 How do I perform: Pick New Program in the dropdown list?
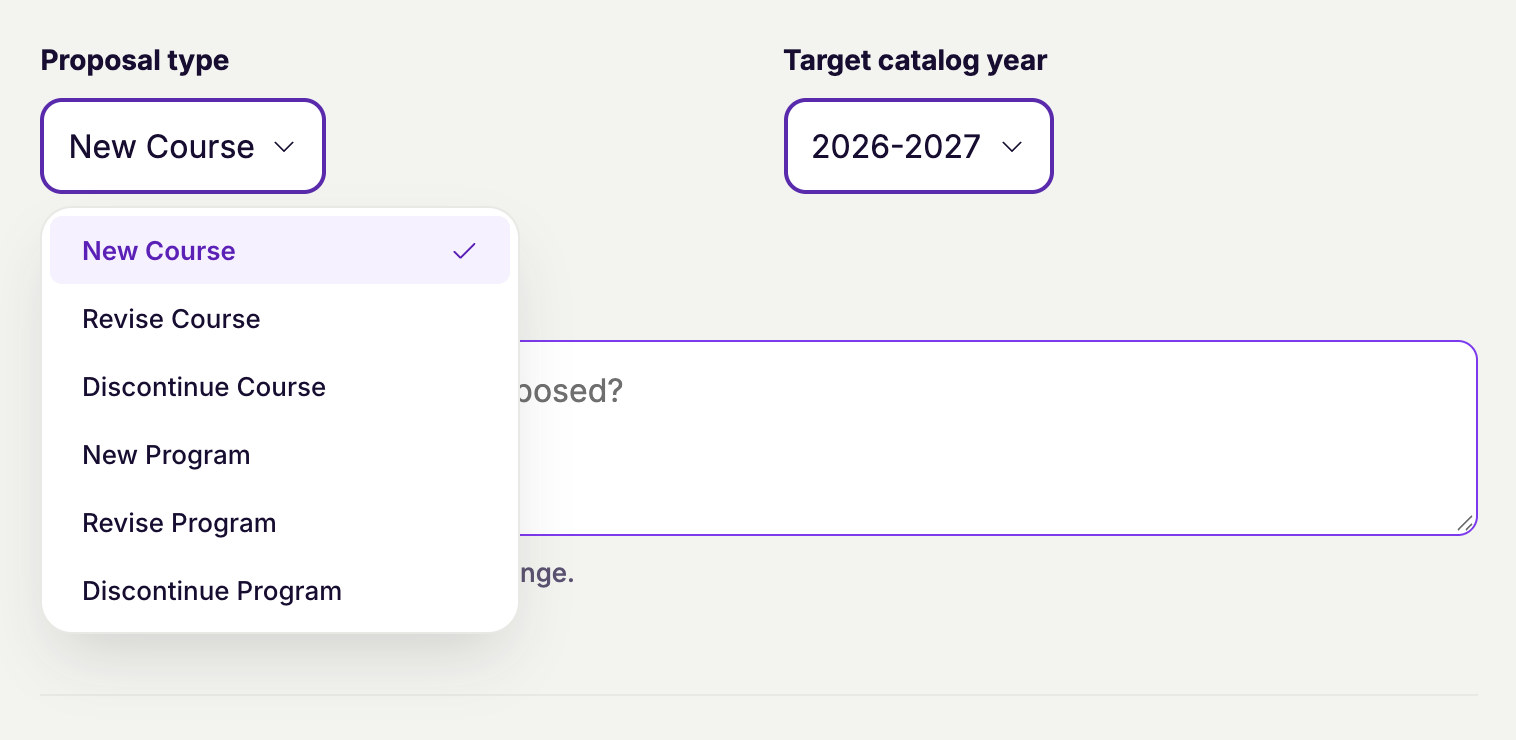280,455
